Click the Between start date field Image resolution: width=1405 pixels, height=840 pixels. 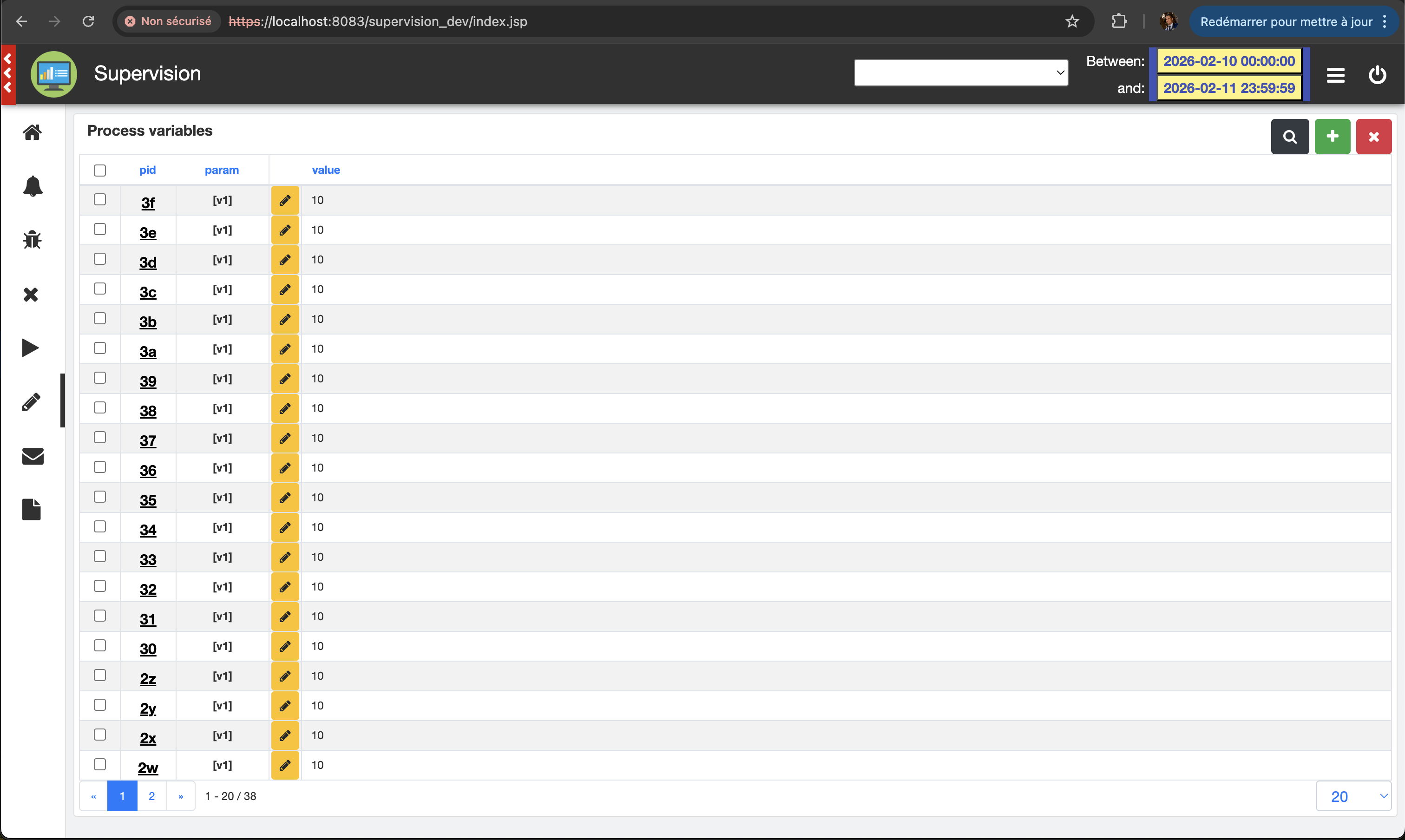(1228, 61)
